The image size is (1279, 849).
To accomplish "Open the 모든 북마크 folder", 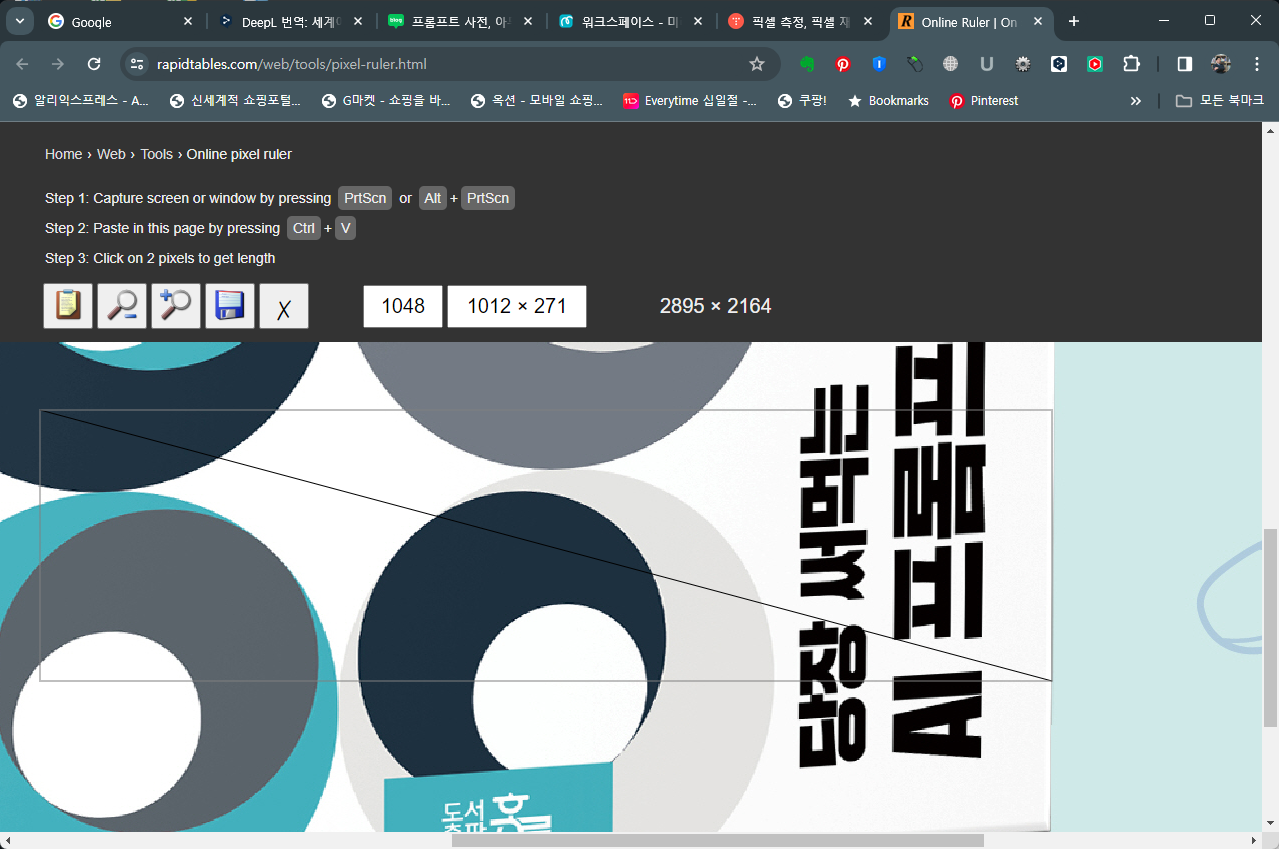I will tap(1220, 101).
